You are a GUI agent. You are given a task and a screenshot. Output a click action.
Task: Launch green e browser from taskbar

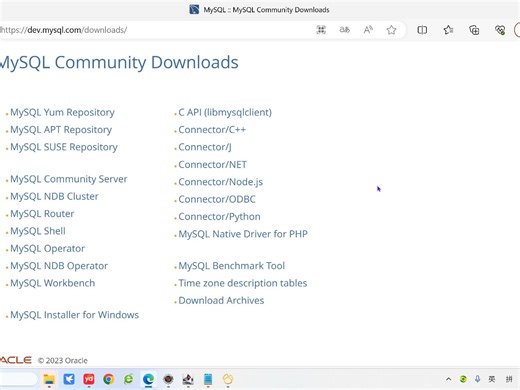tap(128, 379)
